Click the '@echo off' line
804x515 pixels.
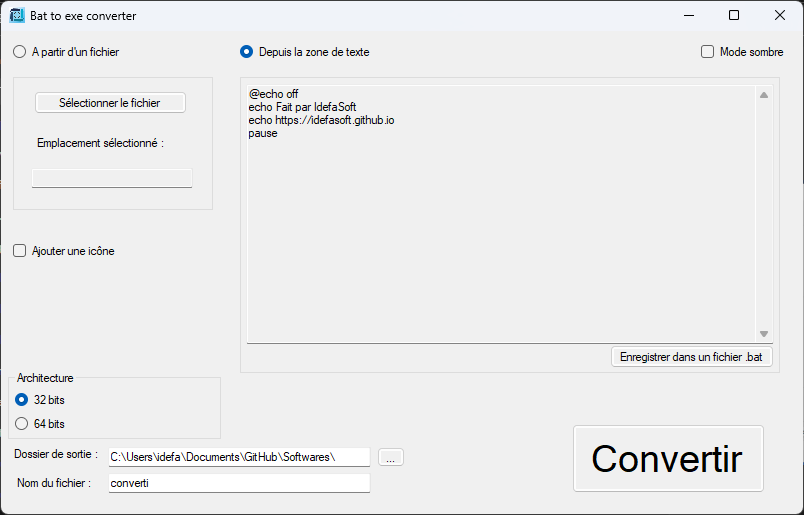pyautogui.click(x=273, y=94)
